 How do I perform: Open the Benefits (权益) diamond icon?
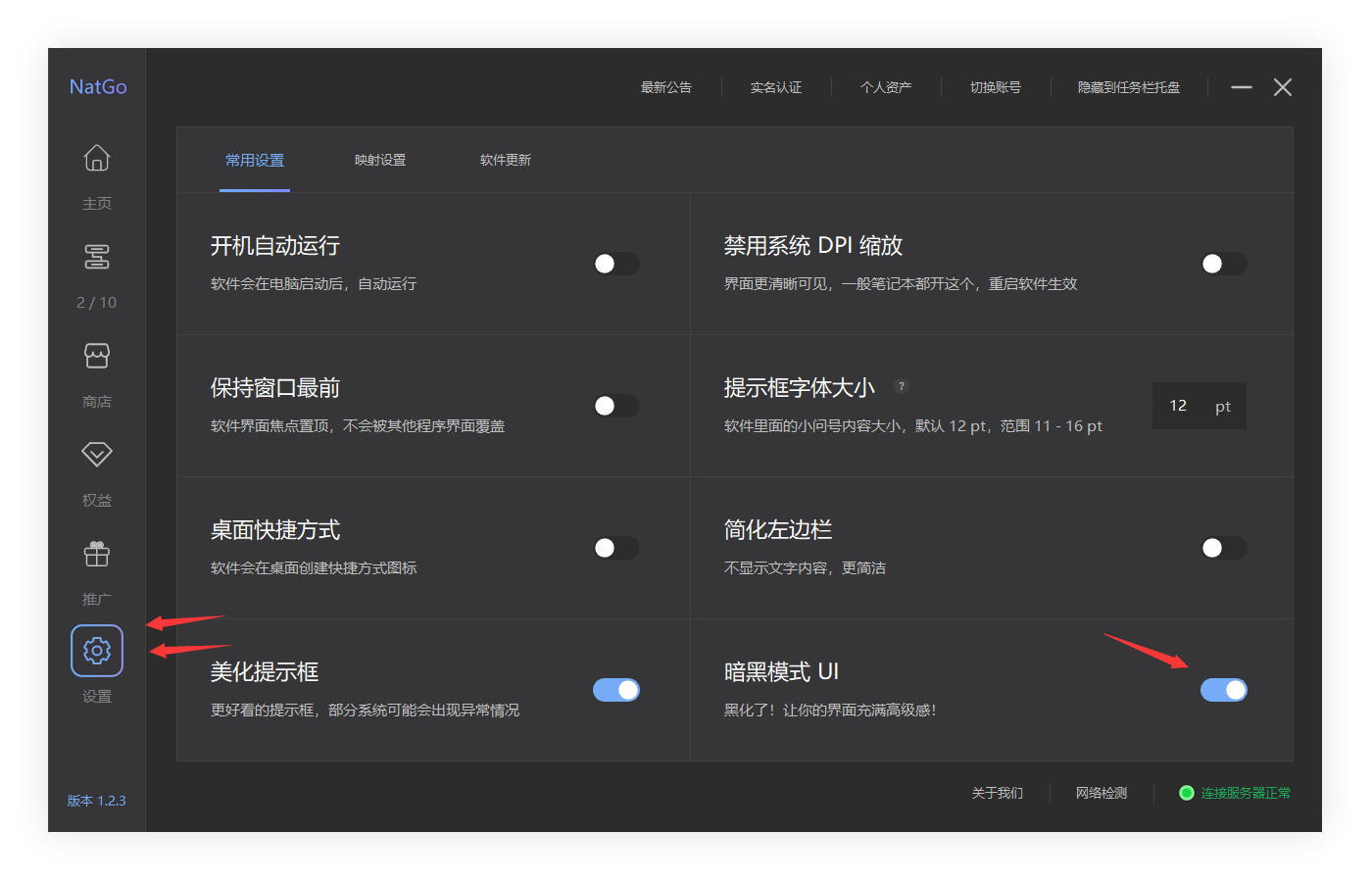(97, 454)
